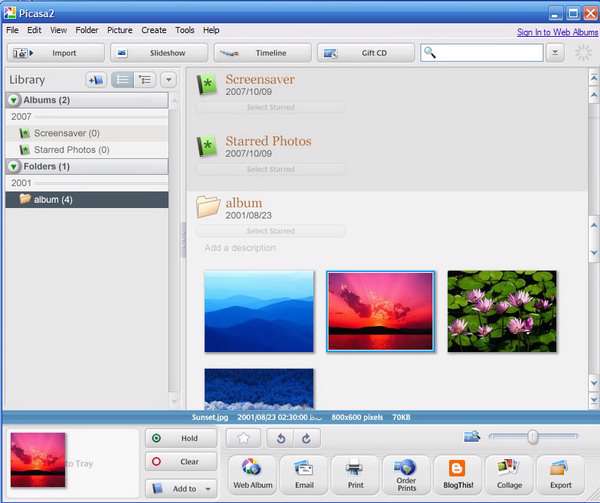Open the search options dropdown
600x503 pixels.
[555, 53]
